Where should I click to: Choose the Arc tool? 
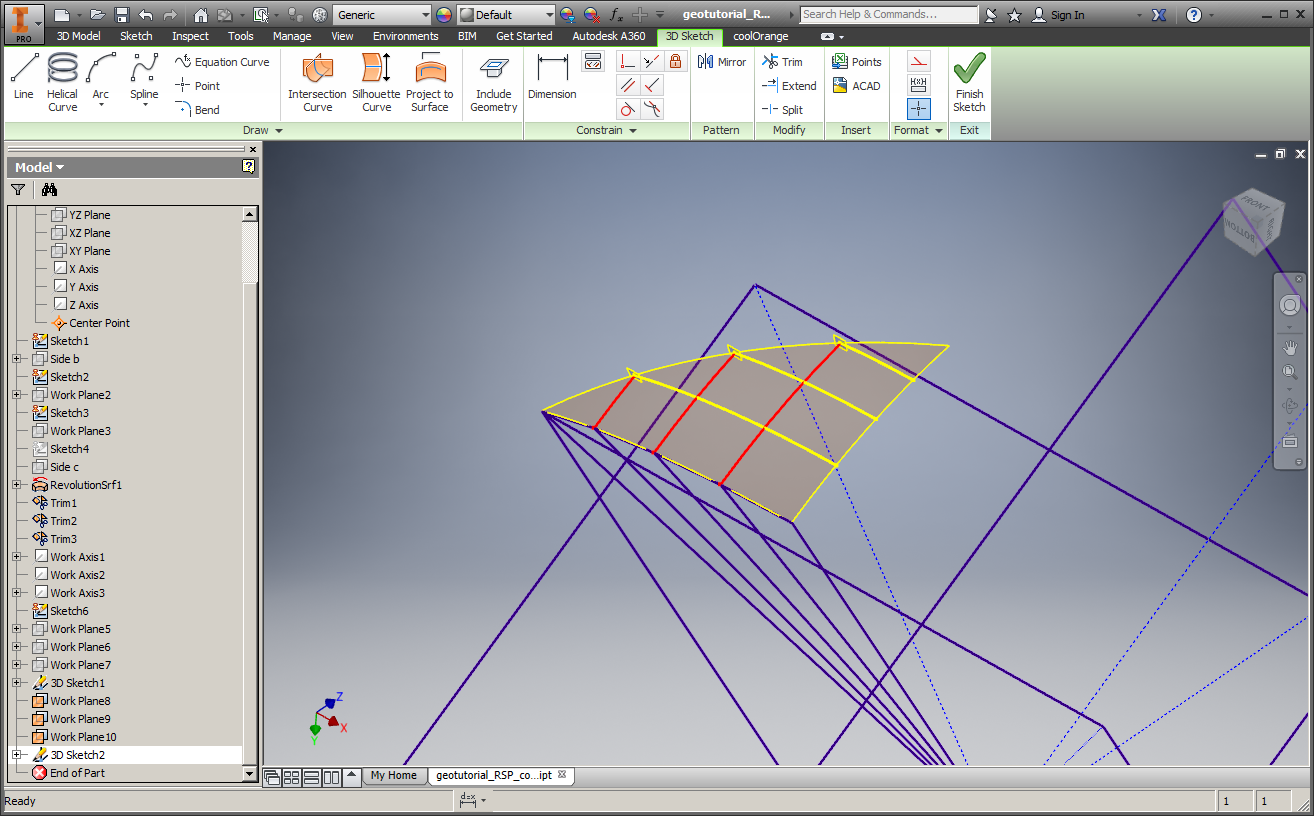point(101,80)
